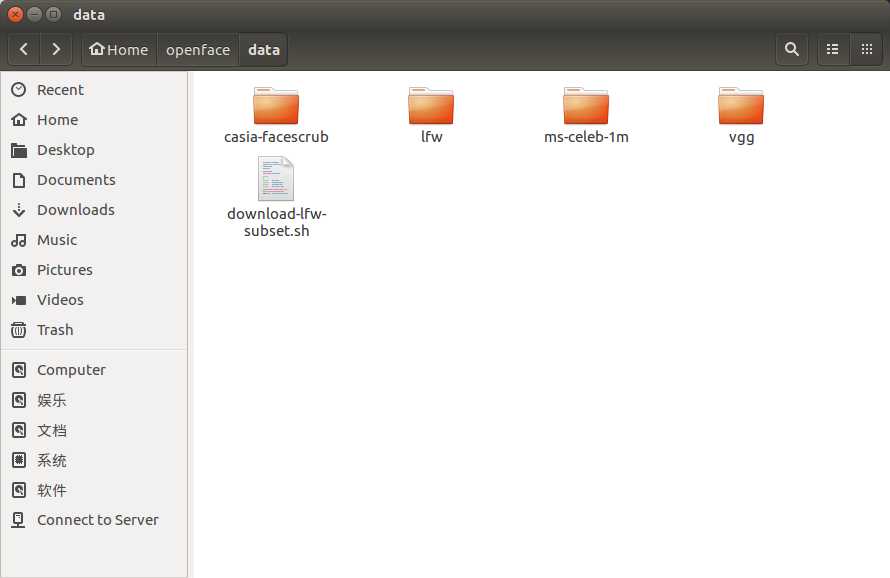The width and height of the screenshot is (890, 578).
Task: Open Documents in the sidebar
Action: [94, 180]
